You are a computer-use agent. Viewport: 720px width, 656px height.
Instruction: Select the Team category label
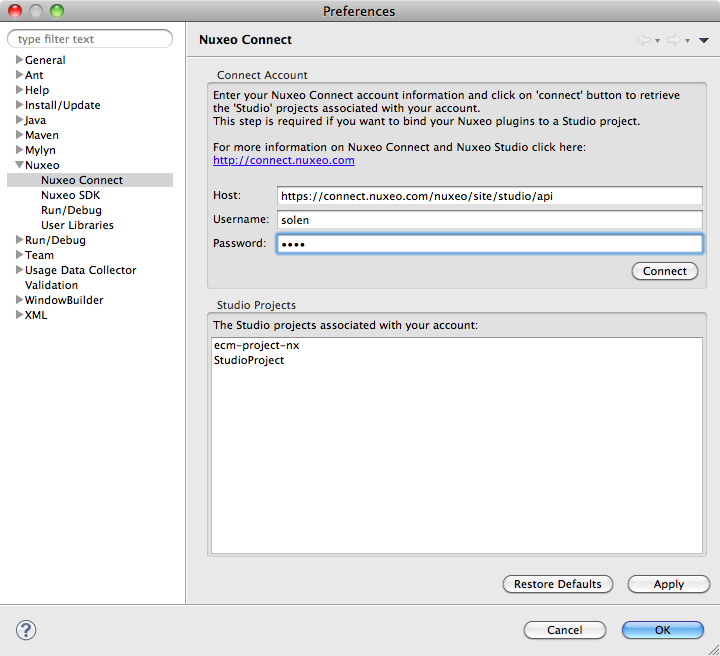[x=39, y=255]
